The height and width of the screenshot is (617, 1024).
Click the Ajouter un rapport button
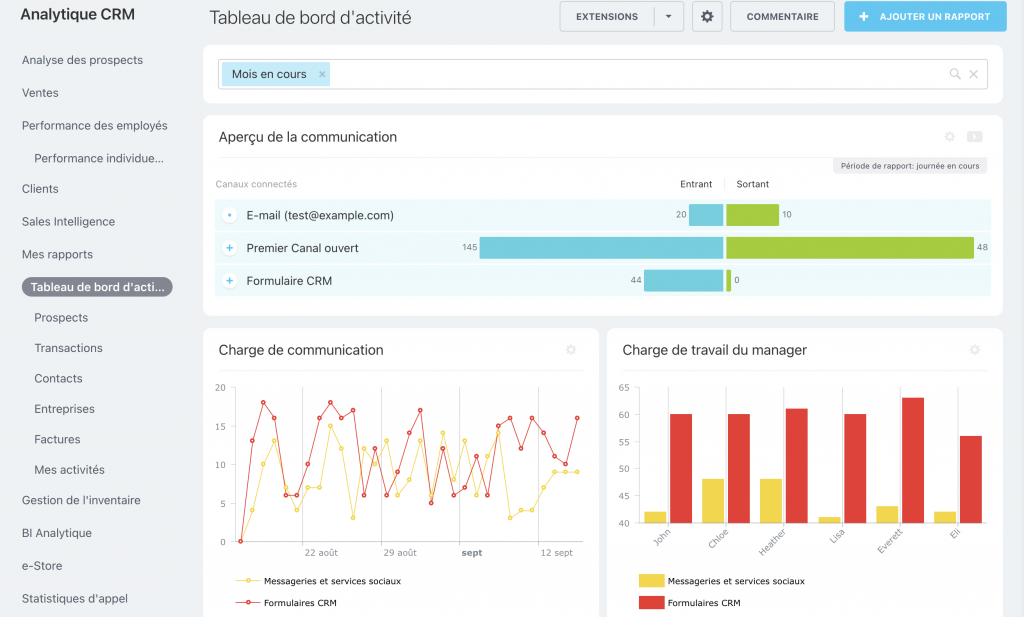(925, 17)
